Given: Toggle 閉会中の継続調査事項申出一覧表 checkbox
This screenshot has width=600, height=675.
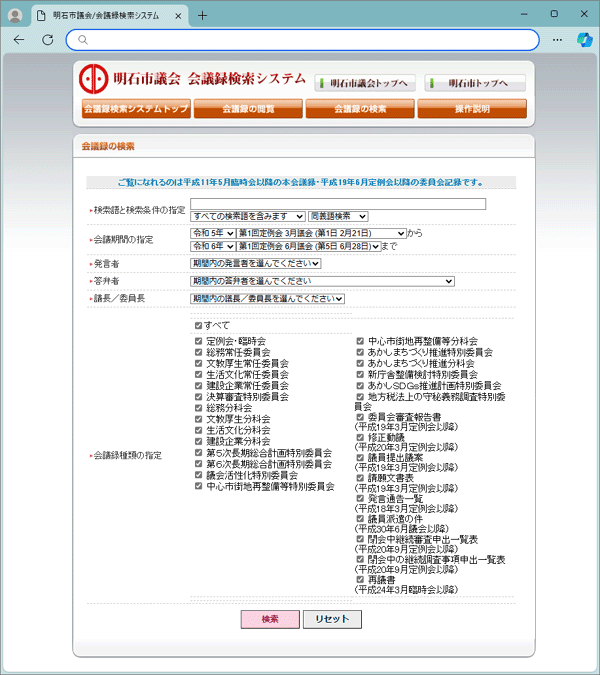Looking at the screenshot, I should (360, 559).
